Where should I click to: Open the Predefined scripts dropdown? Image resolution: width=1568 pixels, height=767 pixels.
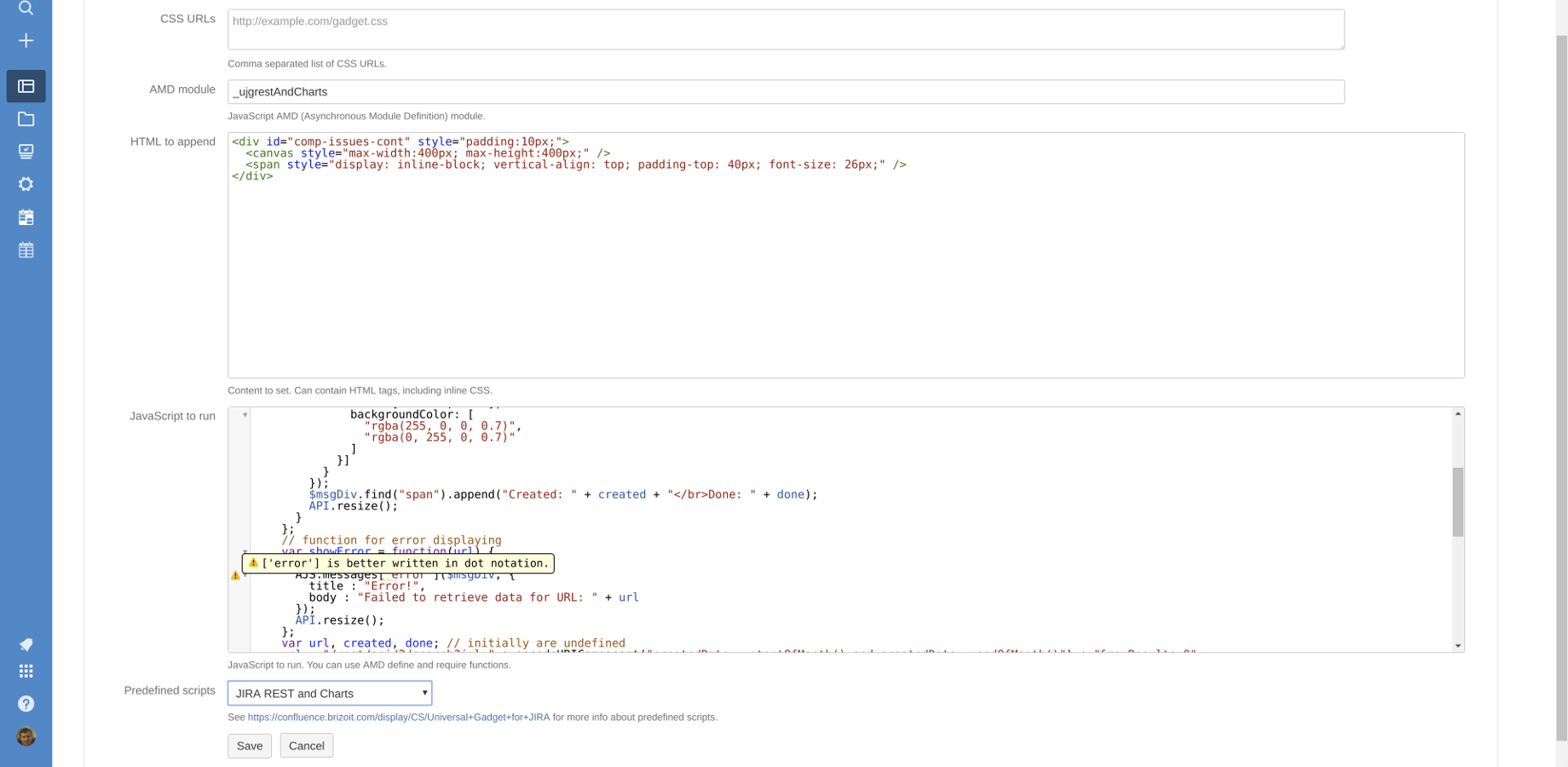tap(328, 693)
